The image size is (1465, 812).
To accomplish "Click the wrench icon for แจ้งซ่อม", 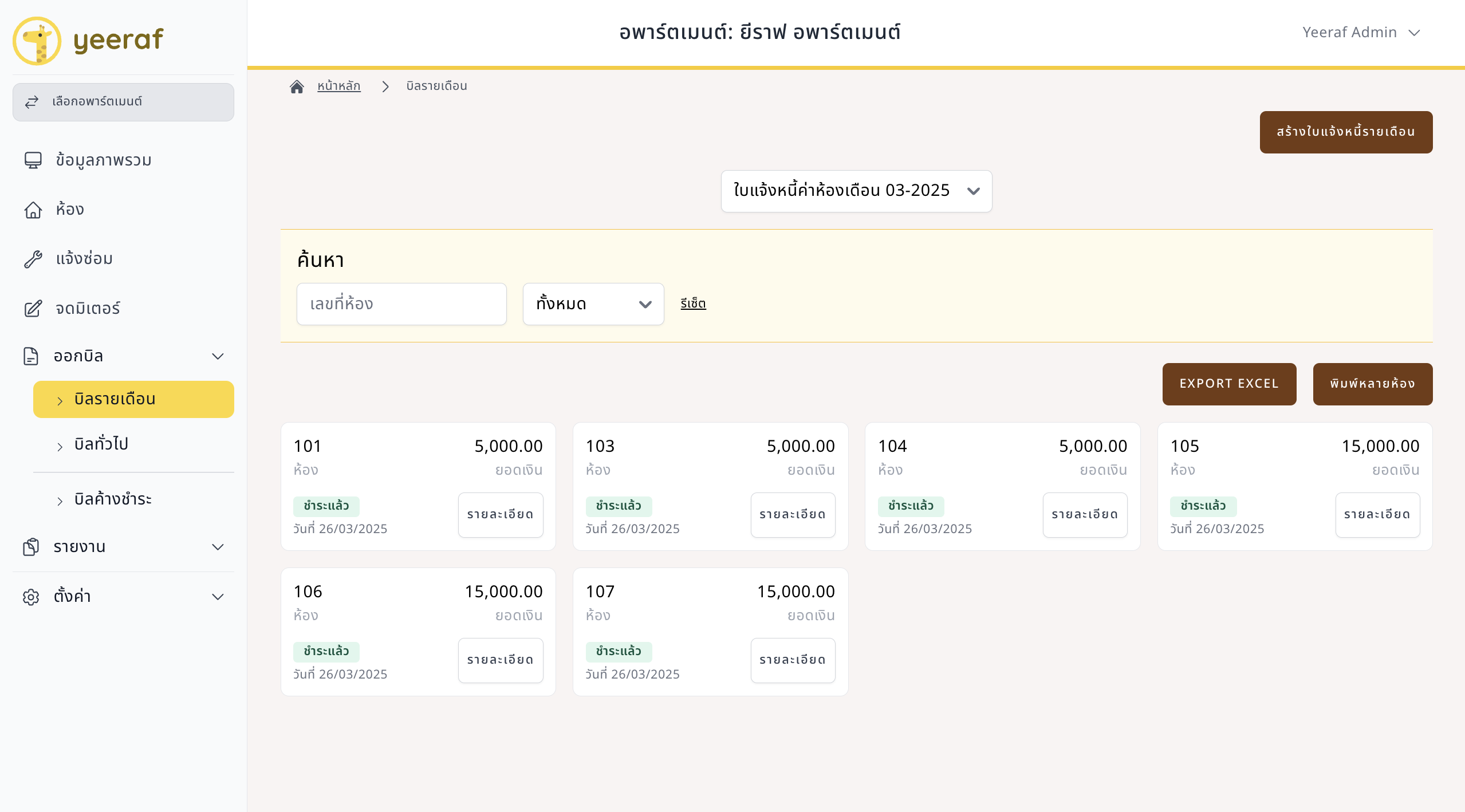I will point(33,259).
